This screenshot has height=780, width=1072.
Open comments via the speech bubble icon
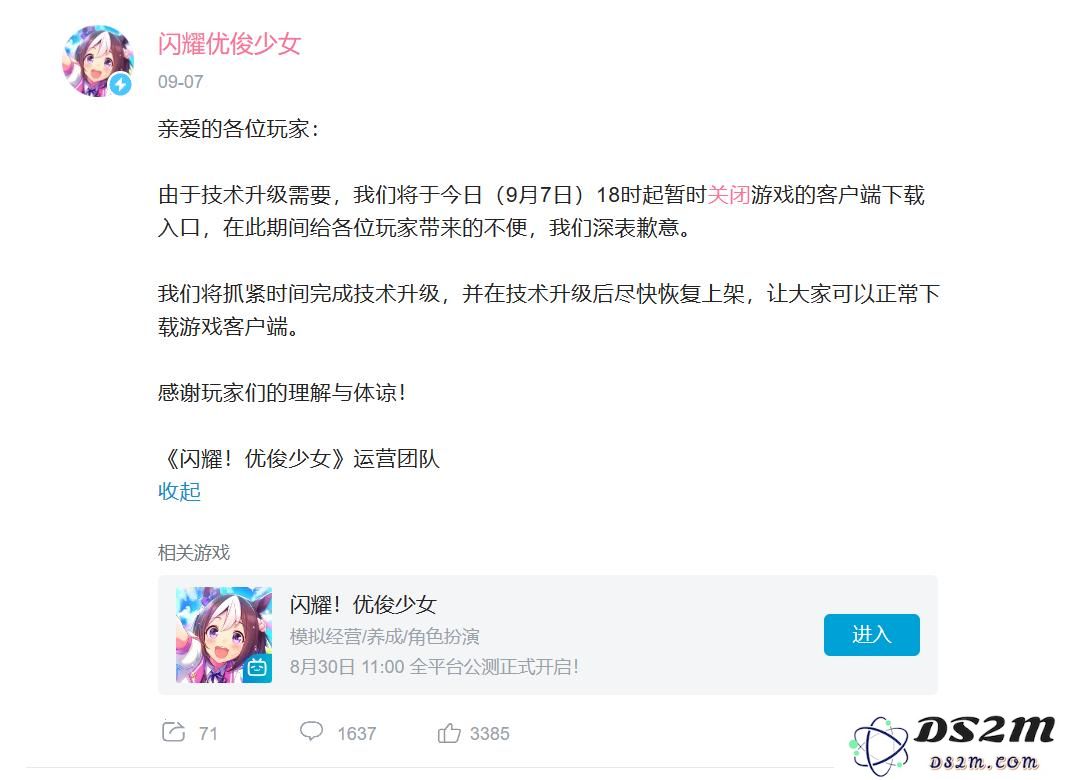tap(311, 731)
